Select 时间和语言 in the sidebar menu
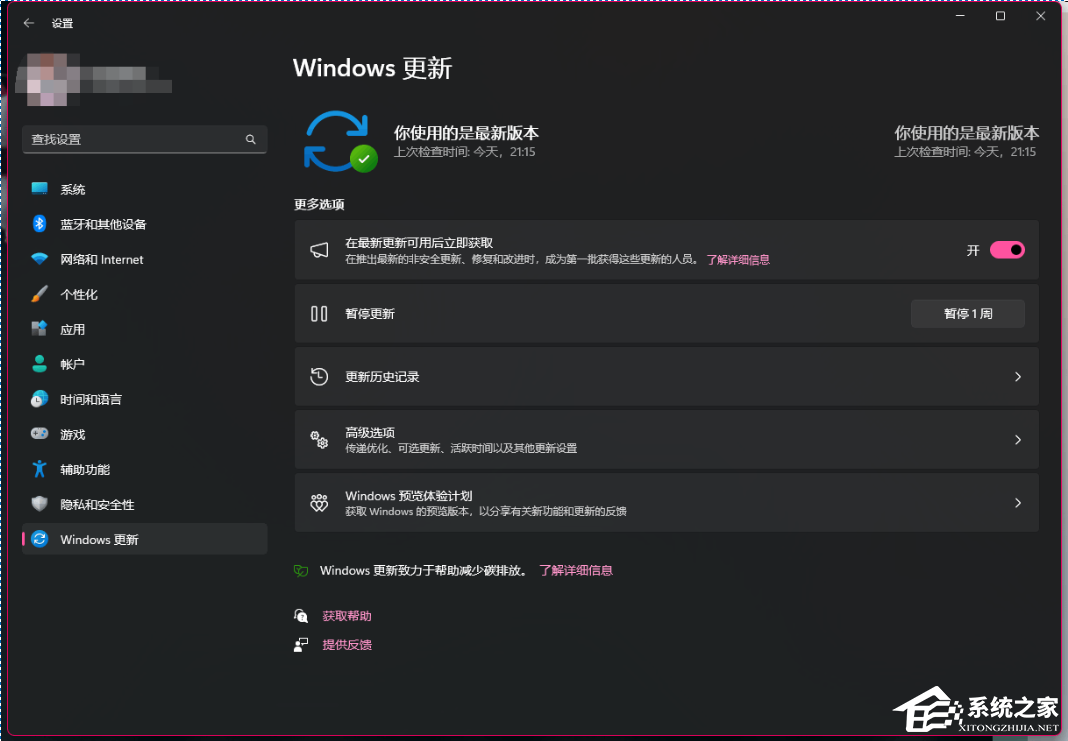This screenshot has height=741, width=1068. point(91,399)
